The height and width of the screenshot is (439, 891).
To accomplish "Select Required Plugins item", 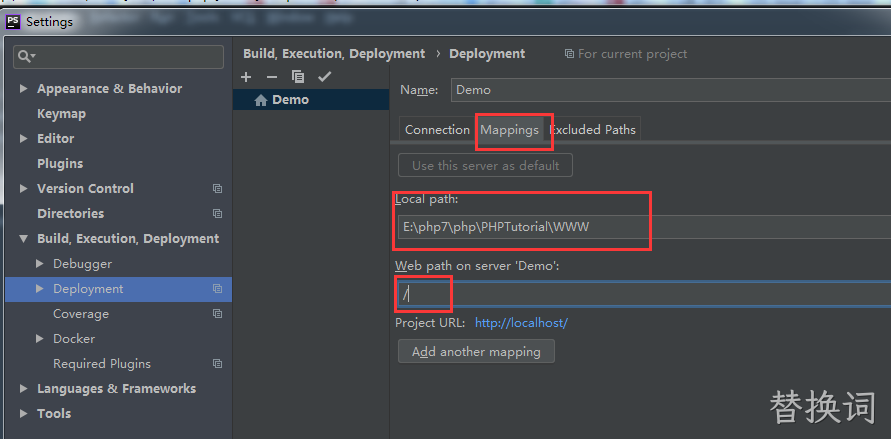I will tap(102, 363).
